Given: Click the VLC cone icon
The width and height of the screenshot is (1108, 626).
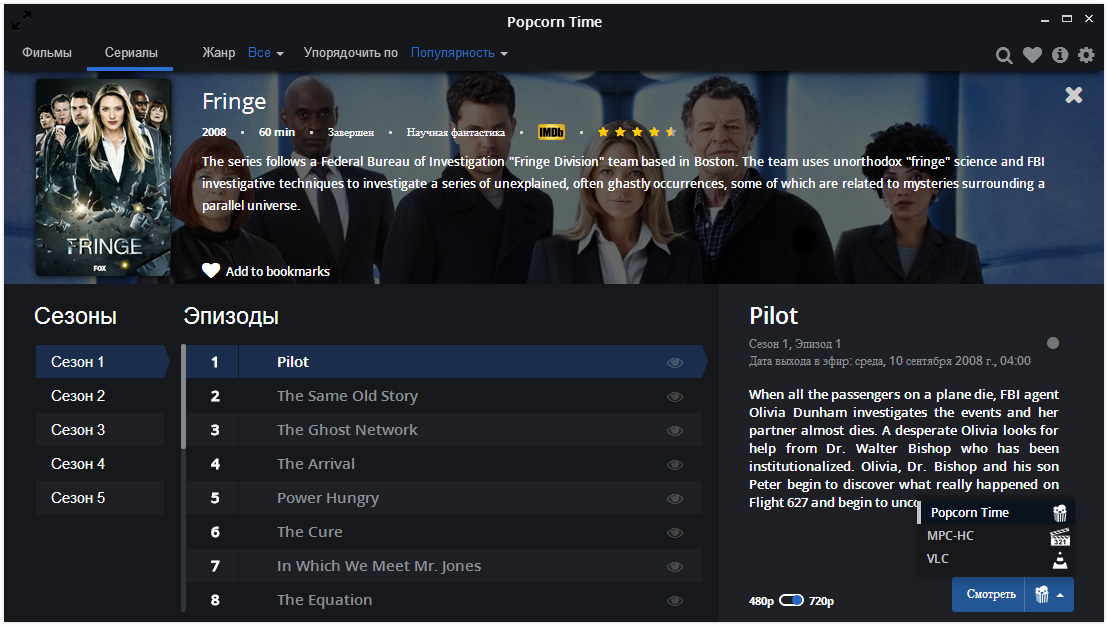Looking at the screenshot, I should [x=1060, y=560].
